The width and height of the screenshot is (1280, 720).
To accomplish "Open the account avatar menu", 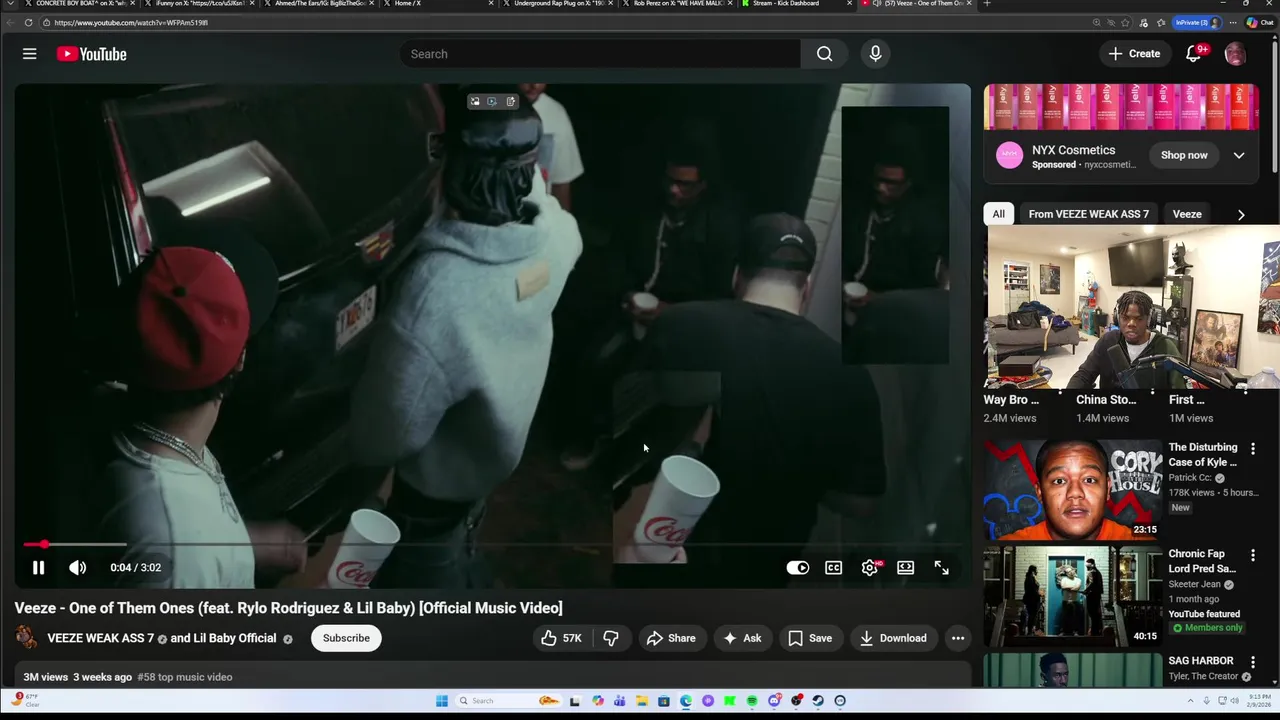I will coord(1235,54).
